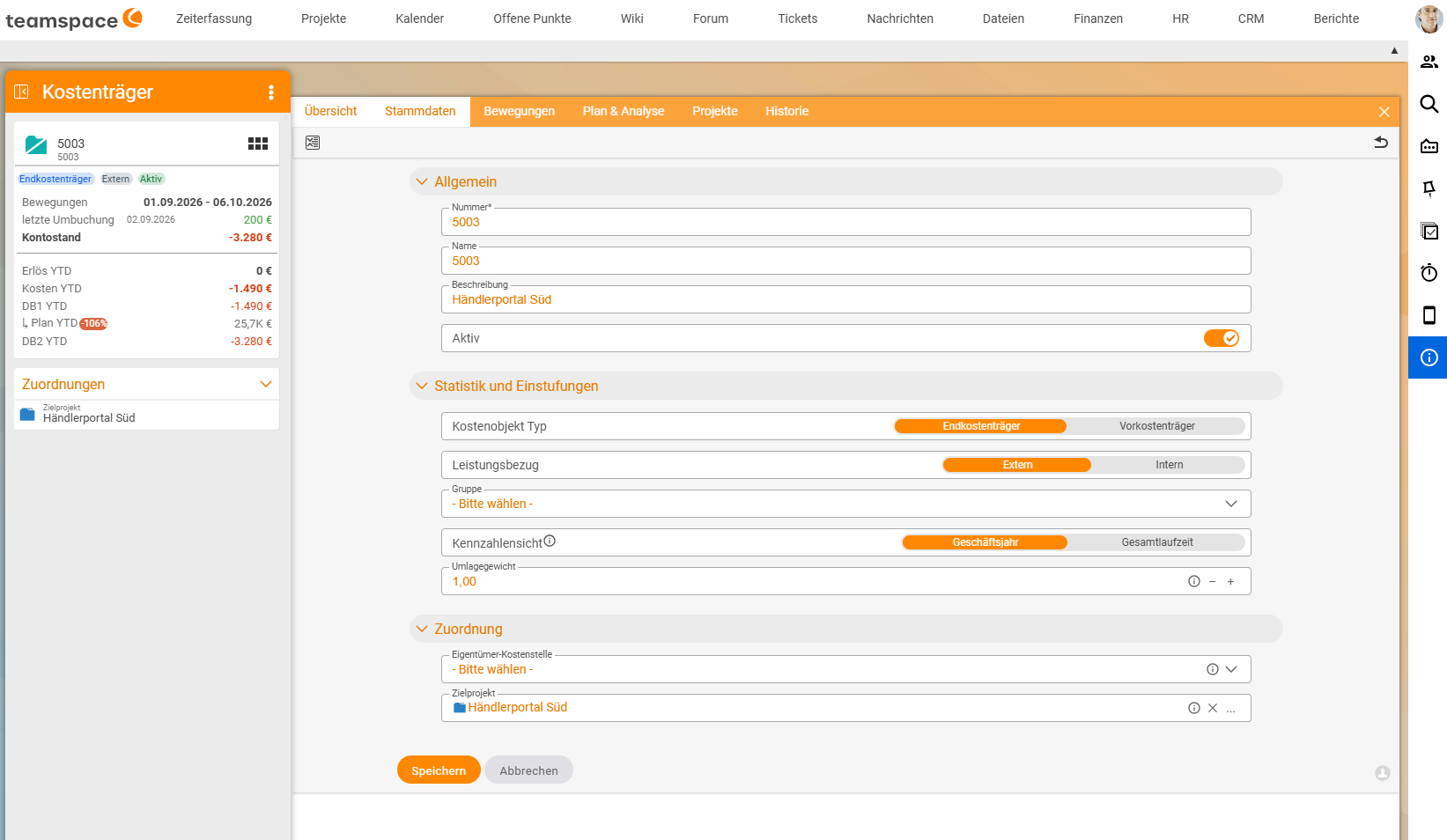Select Endkostenträger as Kostenobjekt Typ

point(981,426)
